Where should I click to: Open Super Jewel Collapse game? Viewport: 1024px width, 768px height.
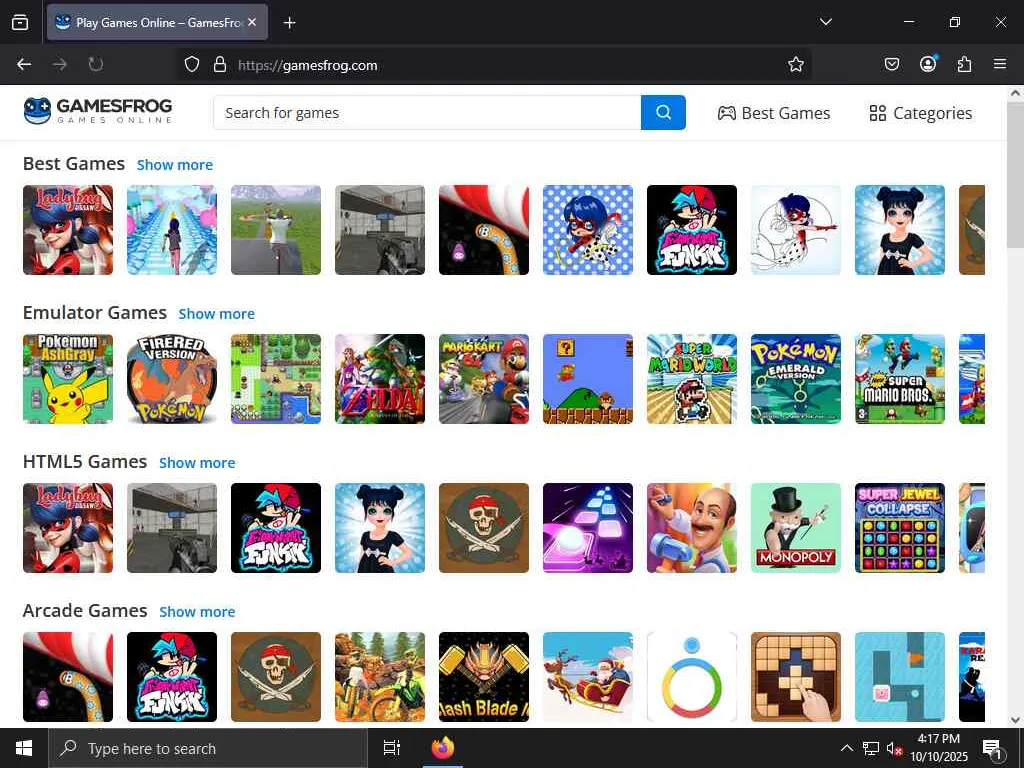[x=900, y=528]
